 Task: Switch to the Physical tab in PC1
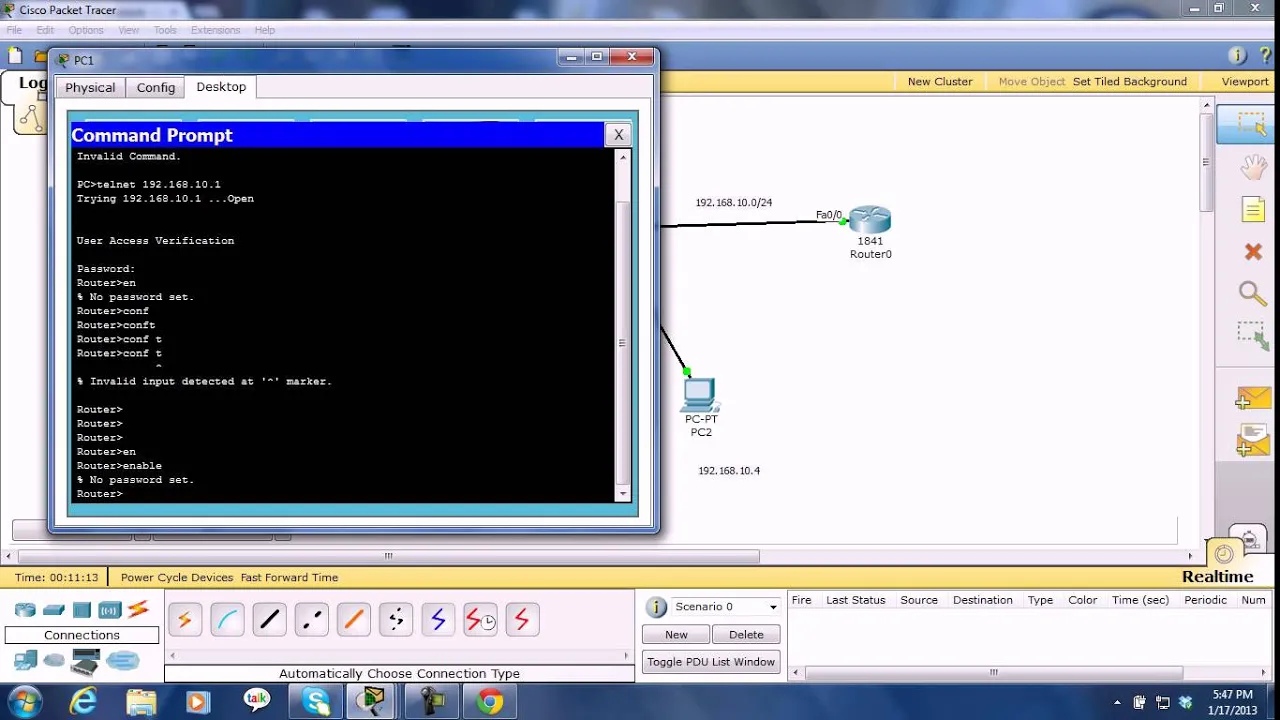90,87
